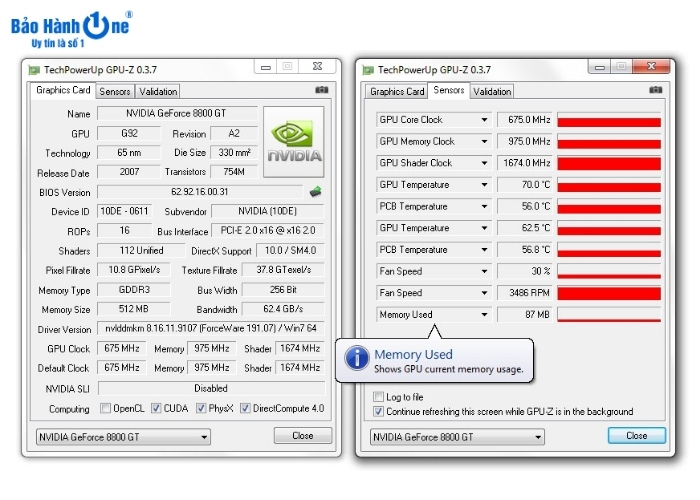Click the camera screenshot icon in Sensors window
This screenshot has height=500, width=700.
coord(655,90)
